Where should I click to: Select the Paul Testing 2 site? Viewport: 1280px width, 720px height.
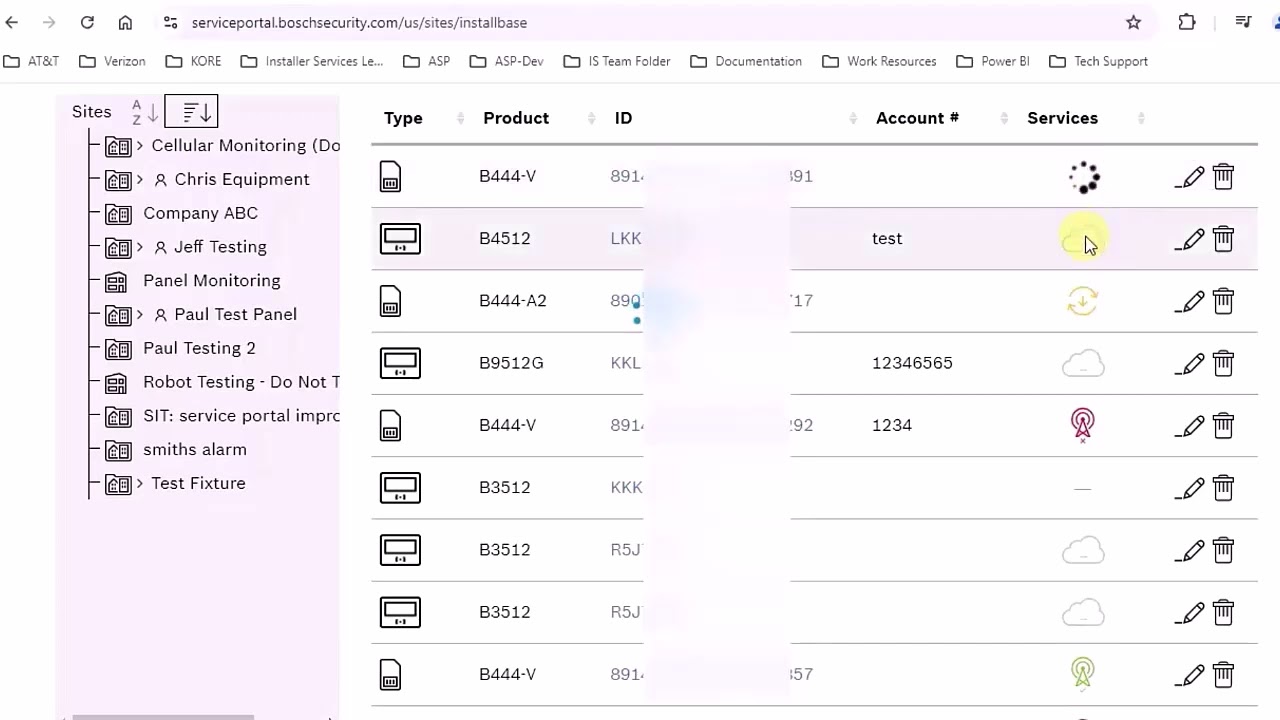point(199,348)
